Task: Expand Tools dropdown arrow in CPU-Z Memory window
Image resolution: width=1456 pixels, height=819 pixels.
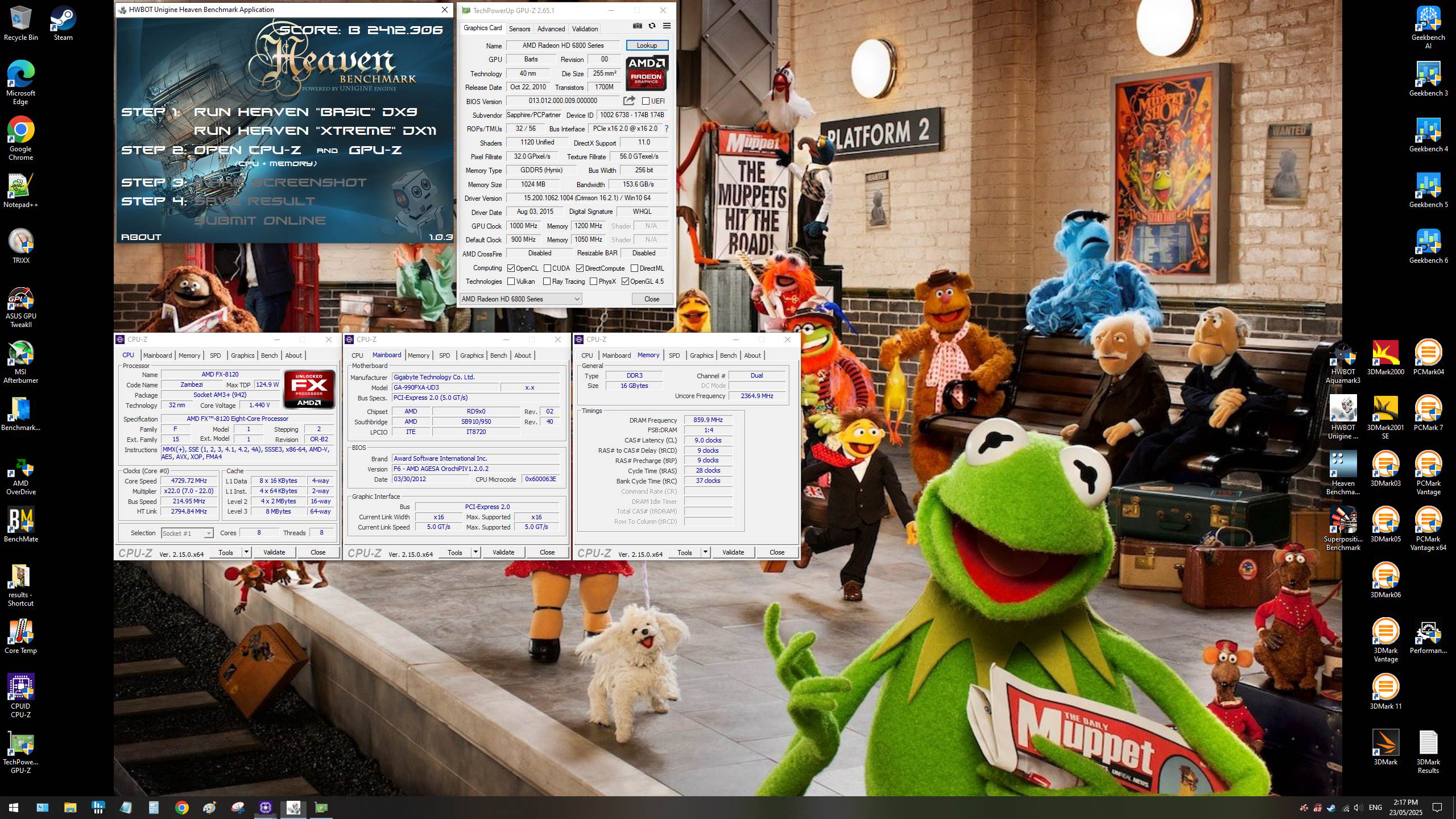Action: [705, 552]
